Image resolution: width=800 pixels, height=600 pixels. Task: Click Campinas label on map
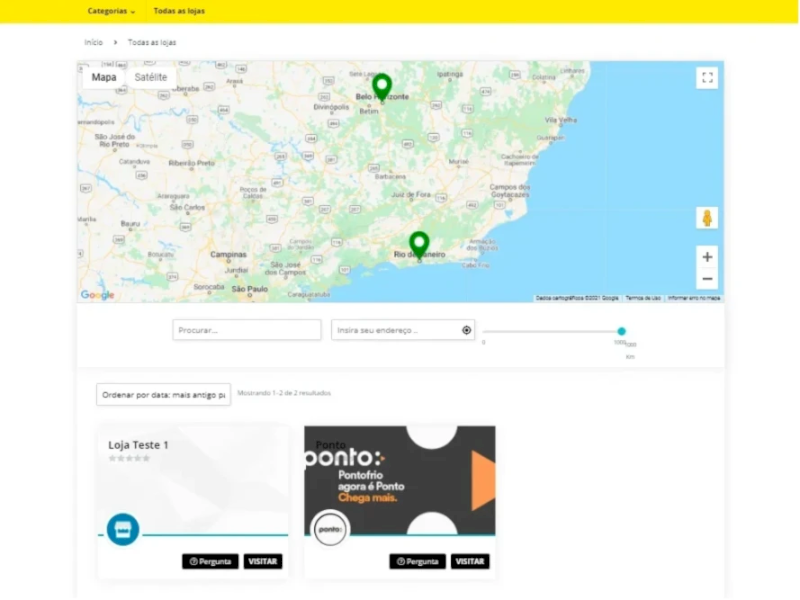(x=228, y=254)
